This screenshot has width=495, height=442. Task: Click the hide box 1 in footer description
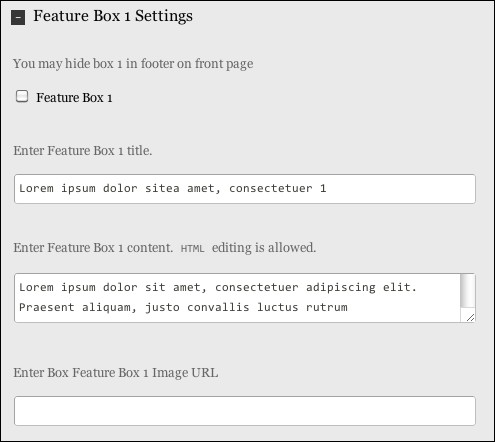pyautogui.click(x=133, y=64)
